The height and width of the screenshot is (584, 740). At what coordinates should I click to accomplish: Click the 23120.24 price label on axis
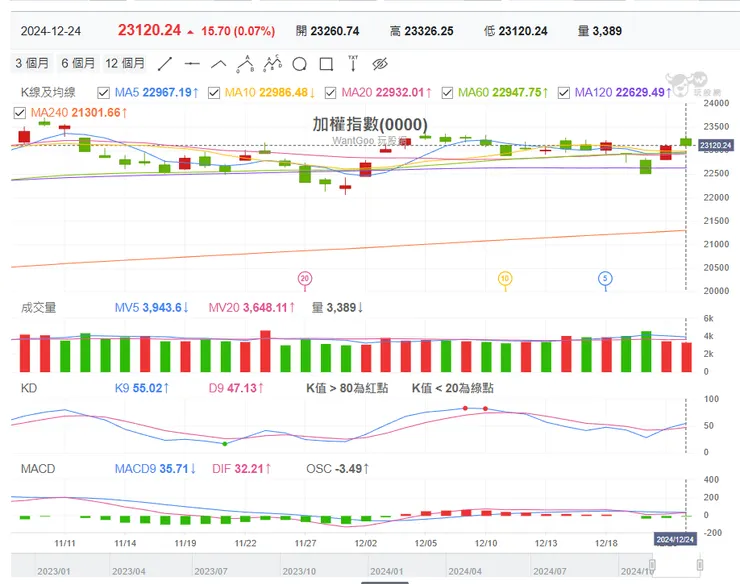click(716, 145)
